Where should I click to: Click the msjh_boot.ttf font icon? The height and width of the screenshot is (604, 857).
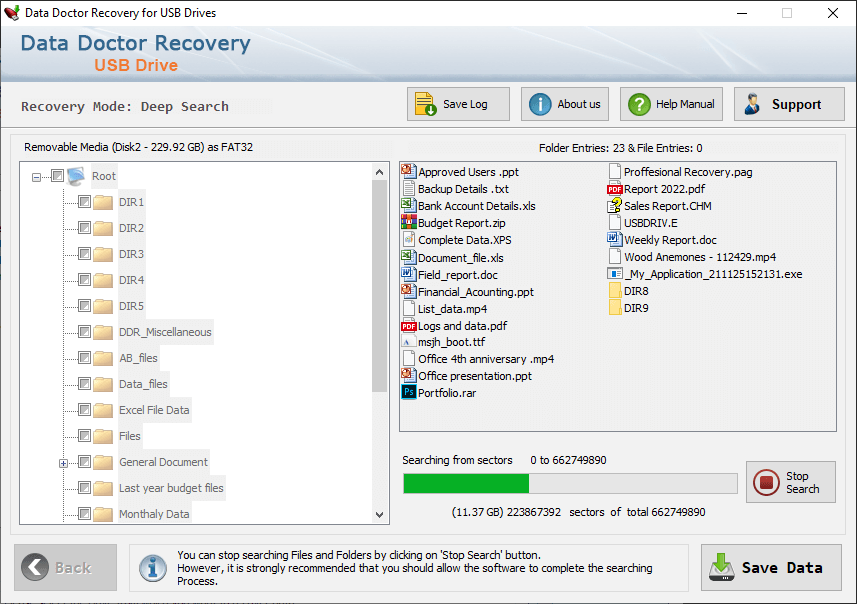click(x=408, y=342)
